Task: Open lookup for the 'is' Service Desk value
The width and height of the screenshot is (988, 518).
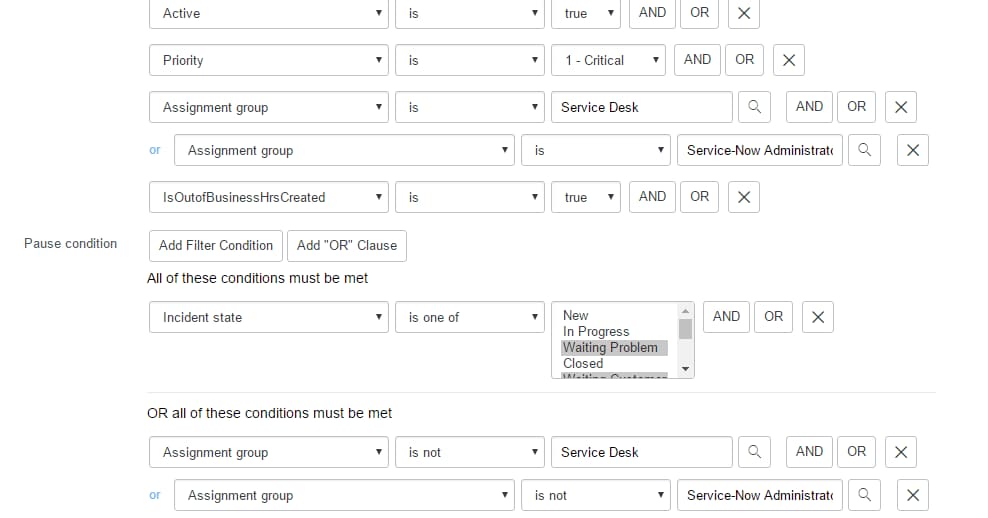Action: 754,107
